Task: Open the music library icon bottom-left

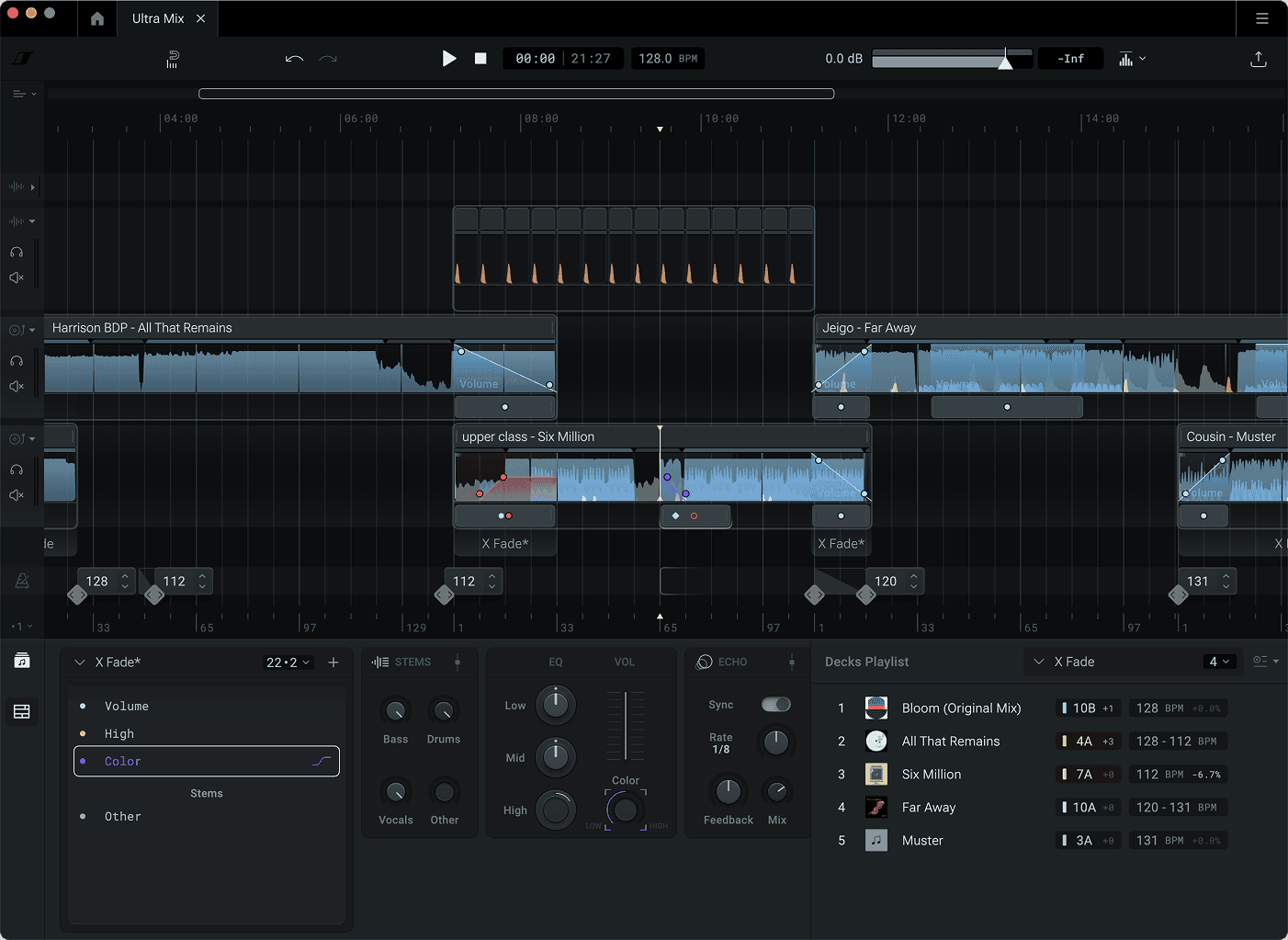Action: coord(21,660)
